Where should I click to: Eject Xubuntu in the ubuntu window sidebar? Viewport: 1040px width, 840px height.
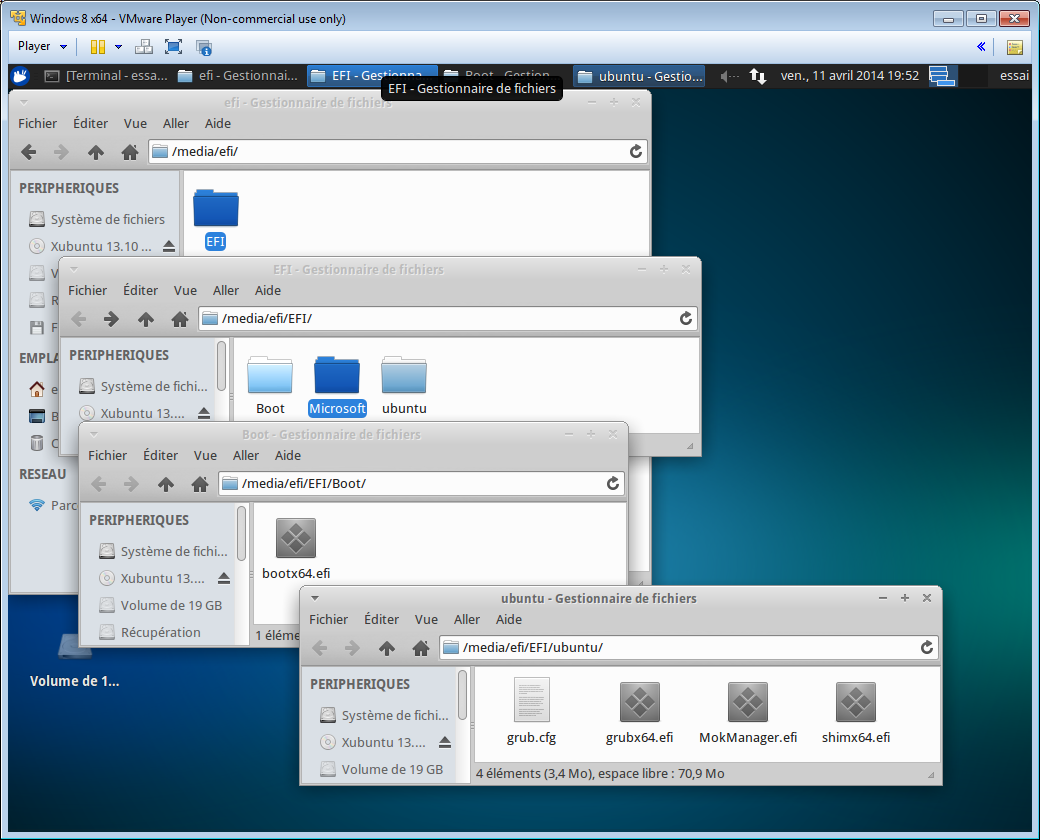pyautogui.click(x=445, y=742)
